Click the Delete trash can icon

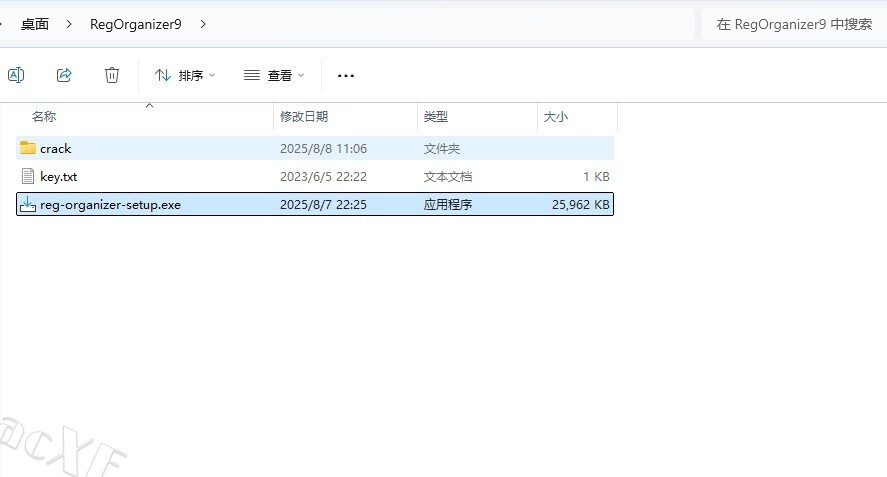pos(112,75)
